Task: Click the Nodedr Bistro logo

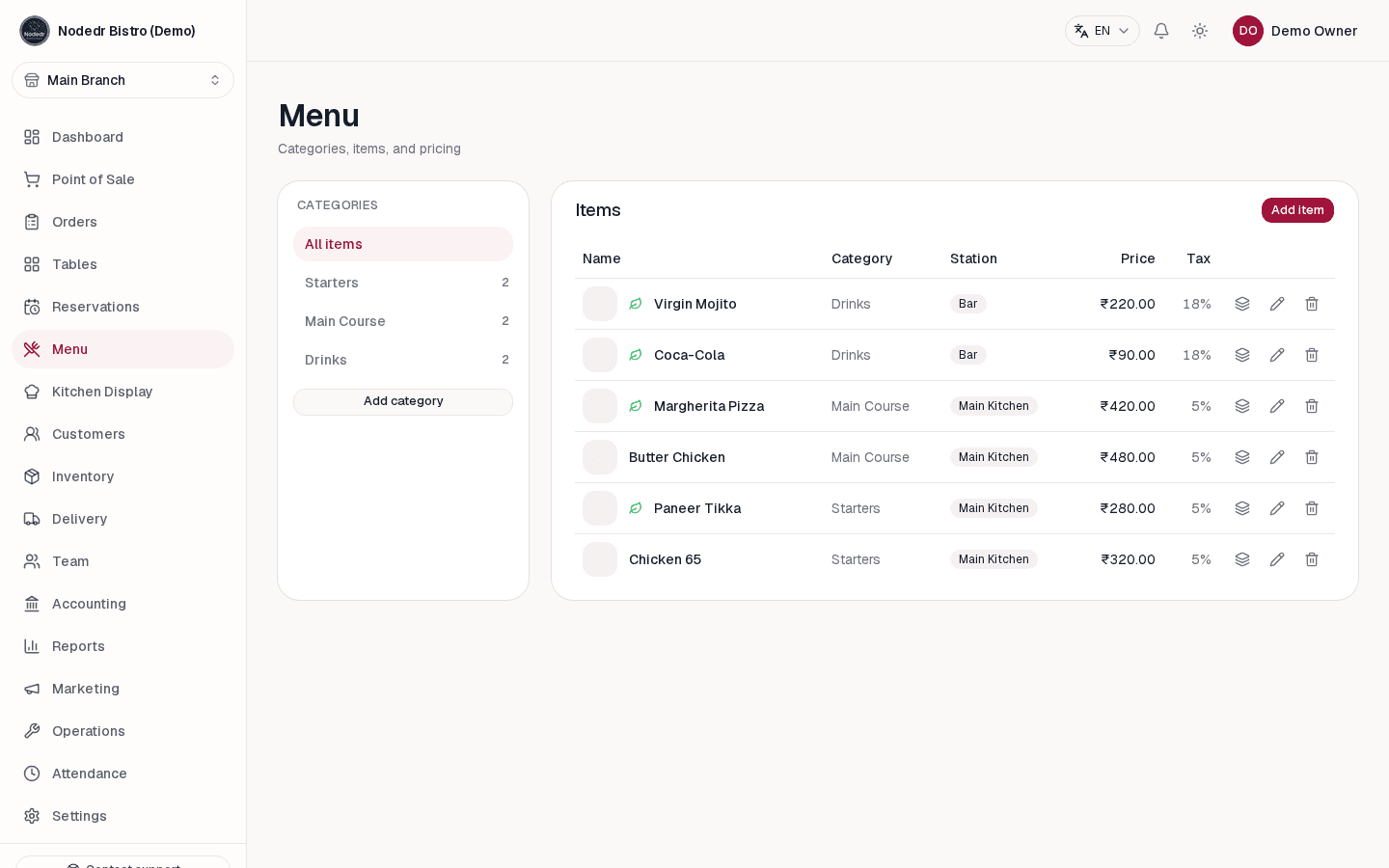Action: [x=35, y=31]
